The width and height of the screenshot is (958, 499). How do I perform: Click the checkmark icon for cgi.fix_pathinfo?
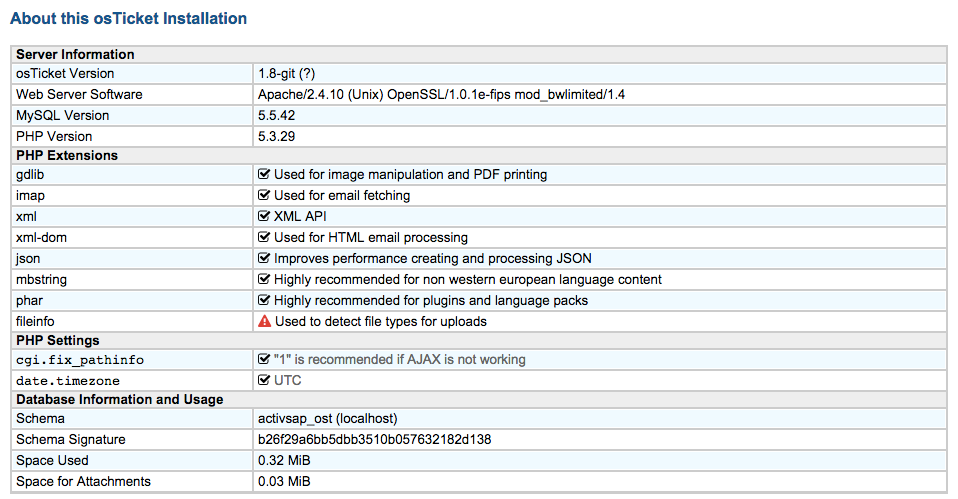[x=264, y=359]
